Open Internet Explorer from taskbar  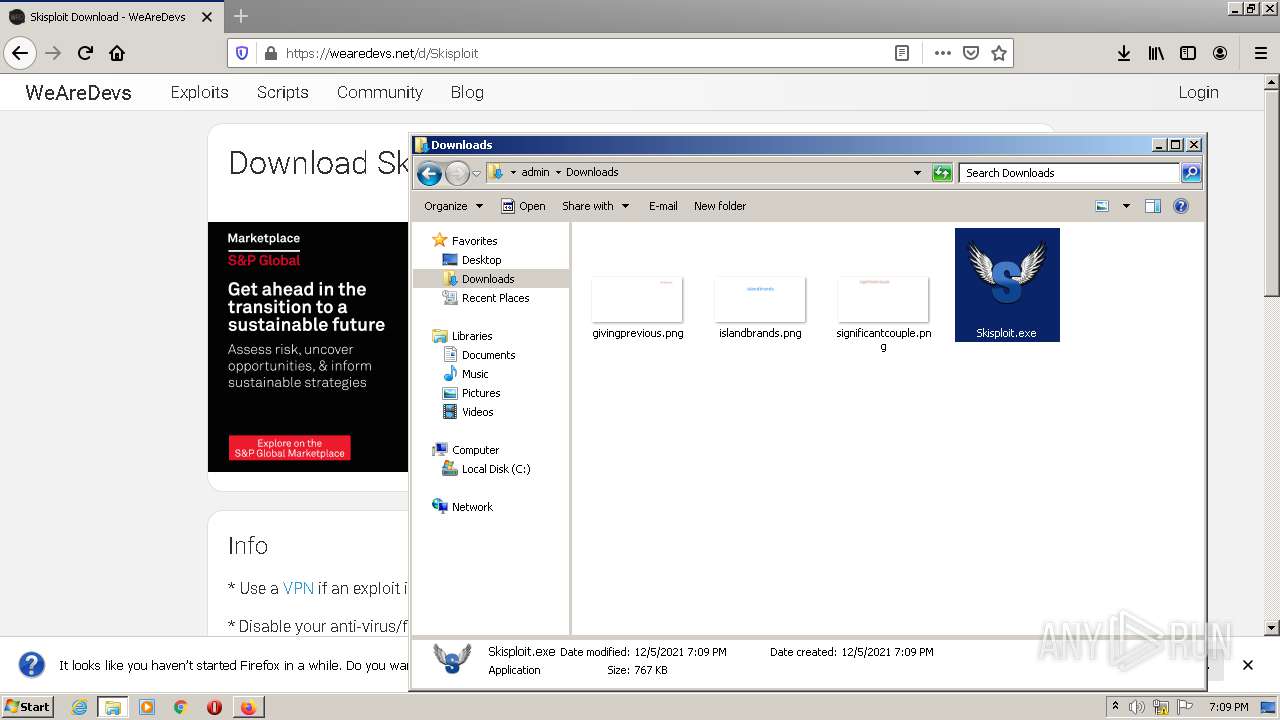coord(79,707)
